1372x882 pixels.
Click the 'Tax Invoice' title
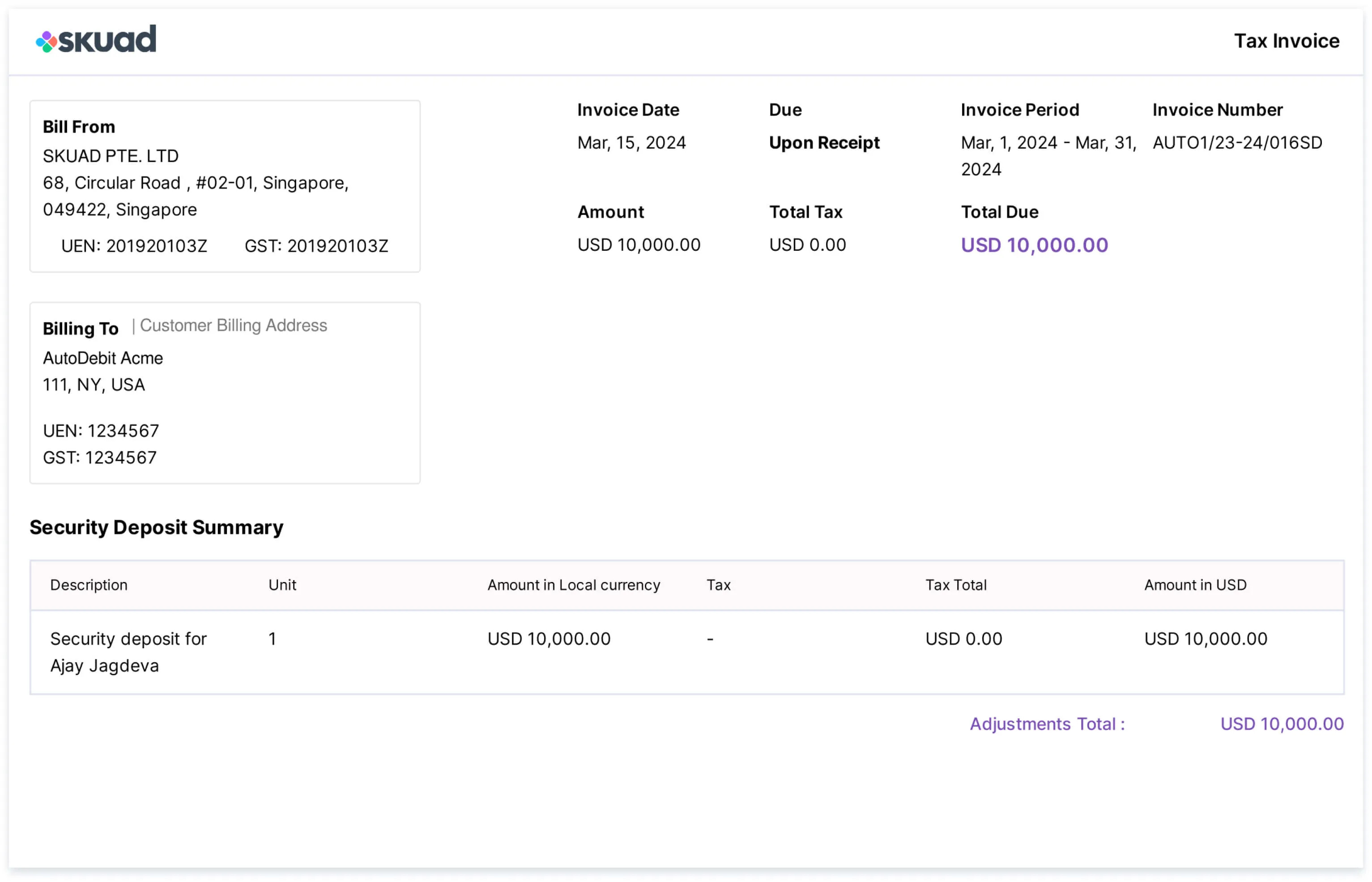pos(1286,41)
